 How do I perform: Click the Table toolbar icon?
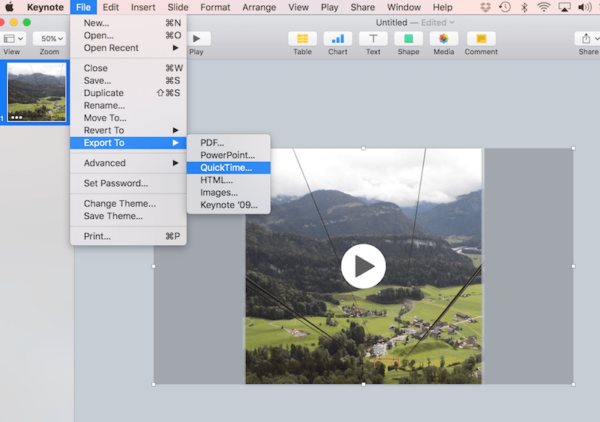point(302,39)
